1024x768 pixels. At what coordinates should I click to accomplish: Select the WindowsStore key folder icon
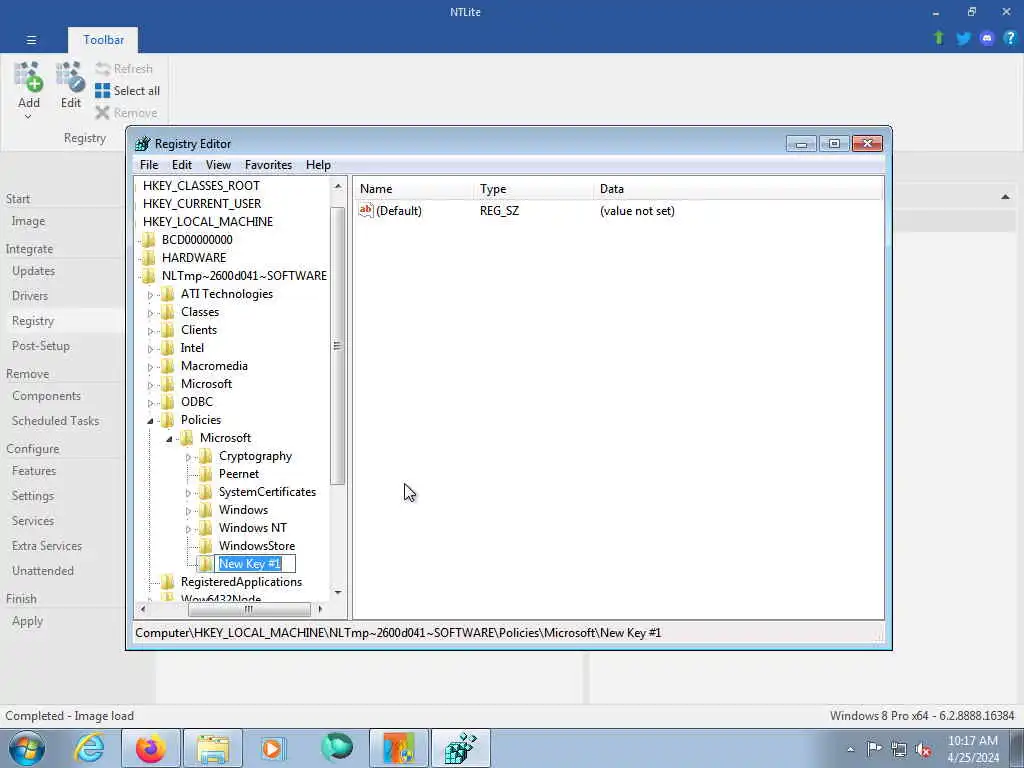point(206,546)
